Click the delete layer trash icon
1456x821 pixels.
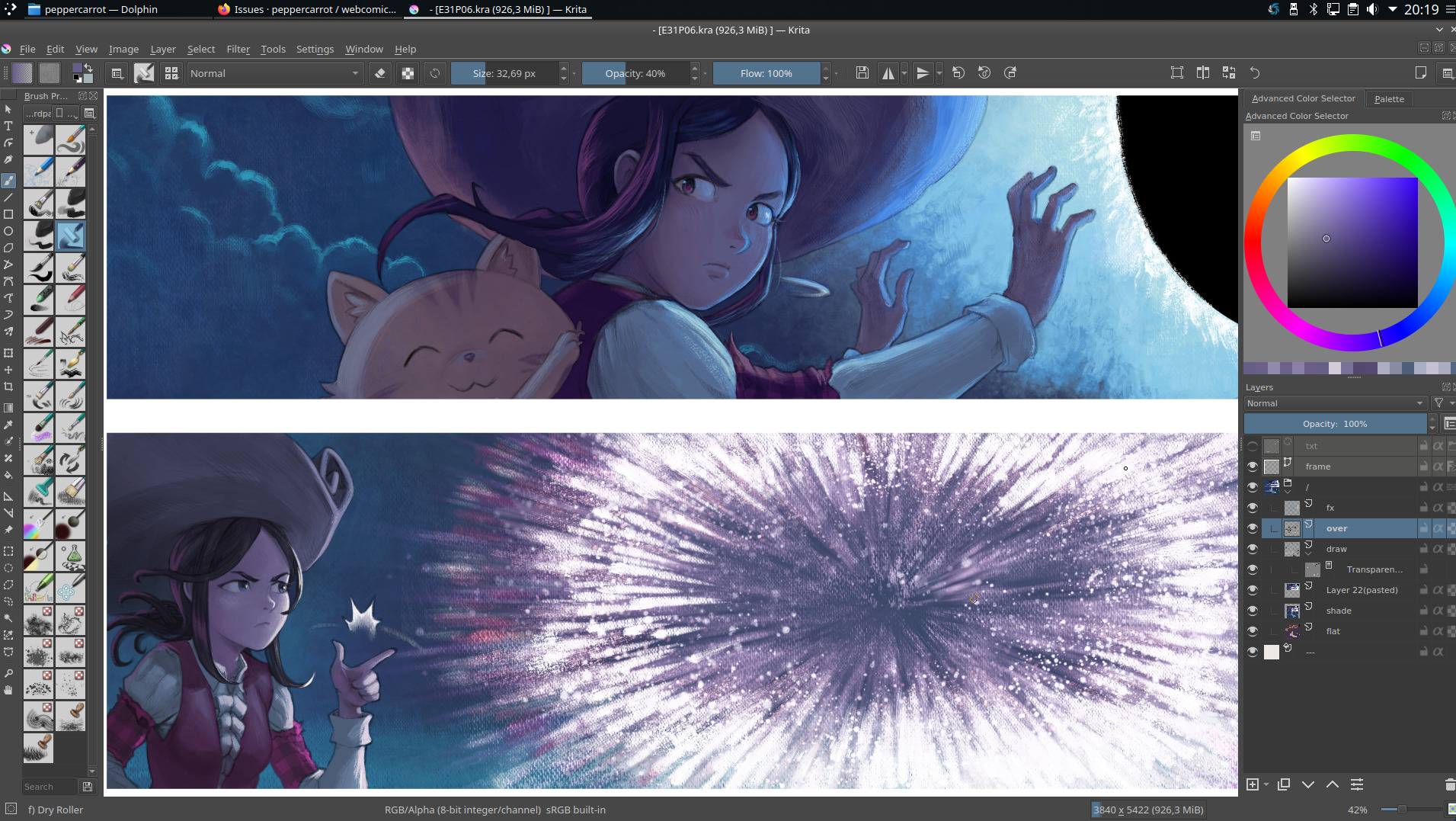coord(1449,784)
